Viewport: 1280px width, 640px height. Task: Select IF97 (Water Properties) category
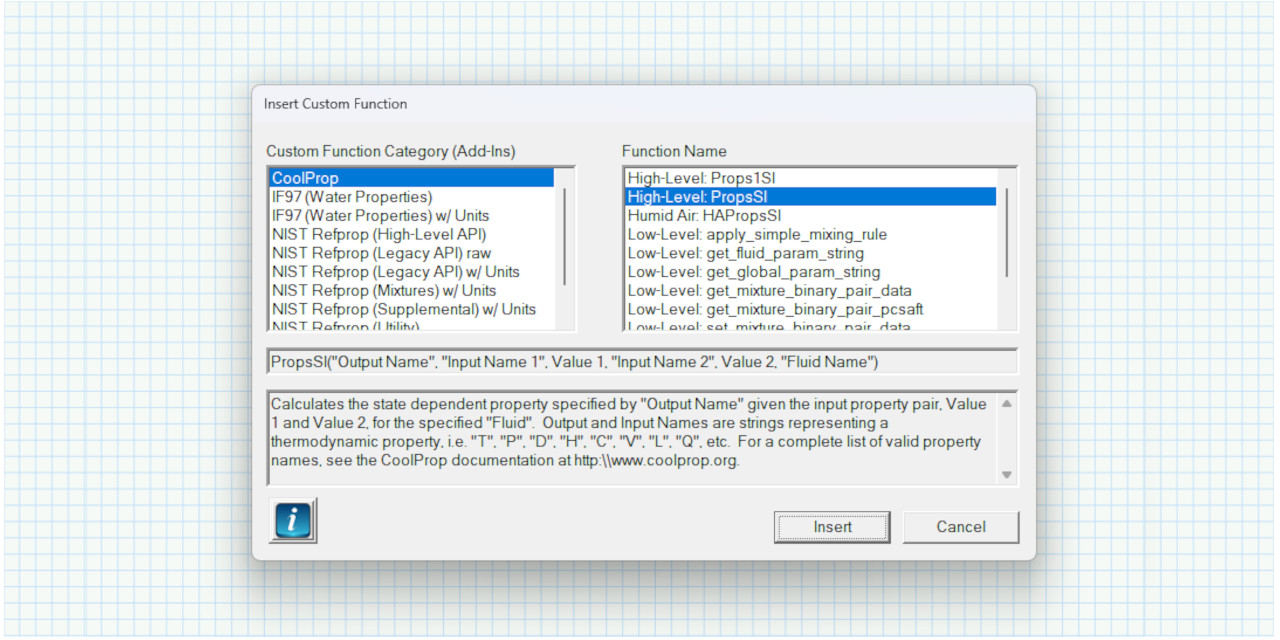click(412, 197)
